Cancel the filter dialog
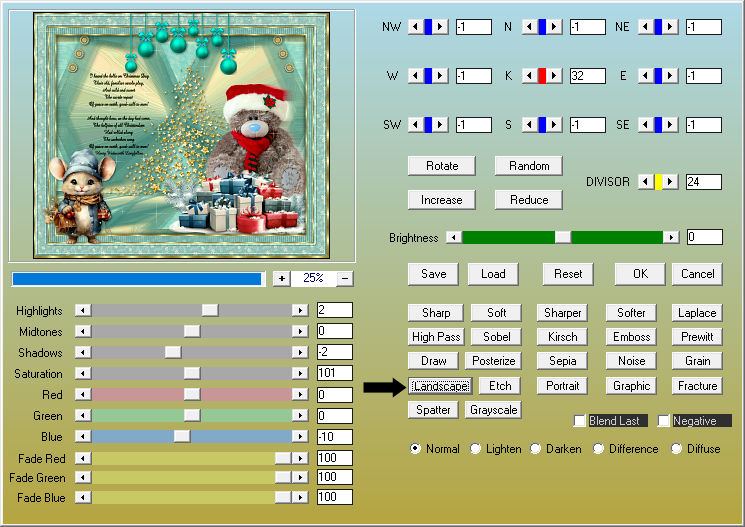This screenshot has width=745, height=527. click(697, 274)
